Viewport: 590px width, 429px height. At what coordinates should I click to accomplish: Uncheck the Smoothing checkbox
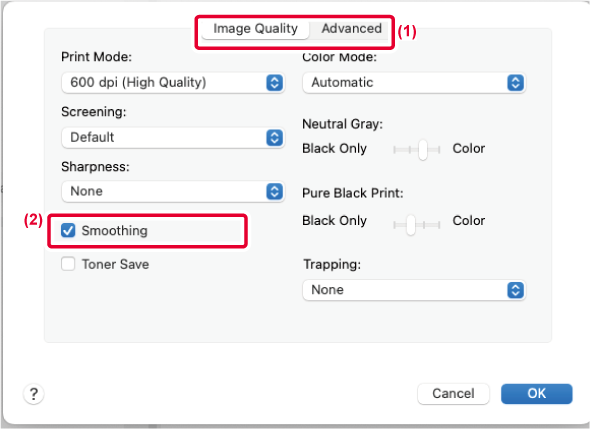pyautogui.click(x=68, y=230)
